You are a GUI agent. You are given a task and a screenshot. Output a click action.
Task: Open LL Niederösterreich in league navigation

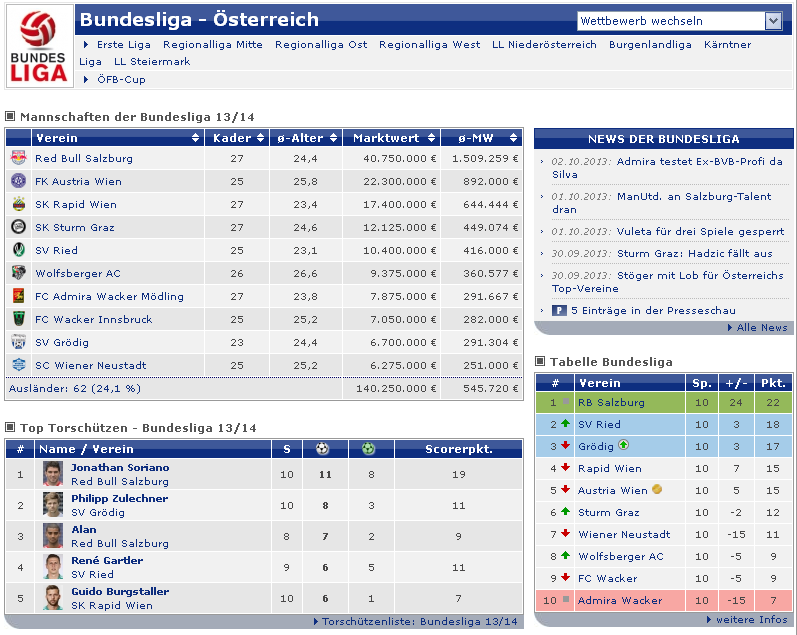(x=544, y=45)
